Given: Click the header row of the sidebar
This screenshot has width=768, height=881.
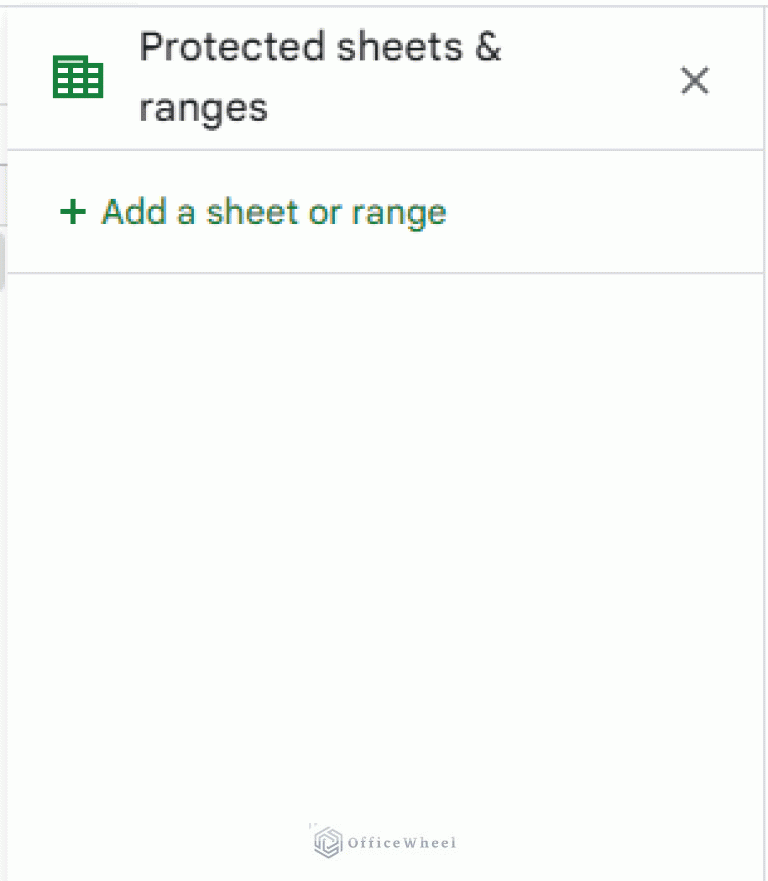Looking at the screenshot, I should click(384, 76).
